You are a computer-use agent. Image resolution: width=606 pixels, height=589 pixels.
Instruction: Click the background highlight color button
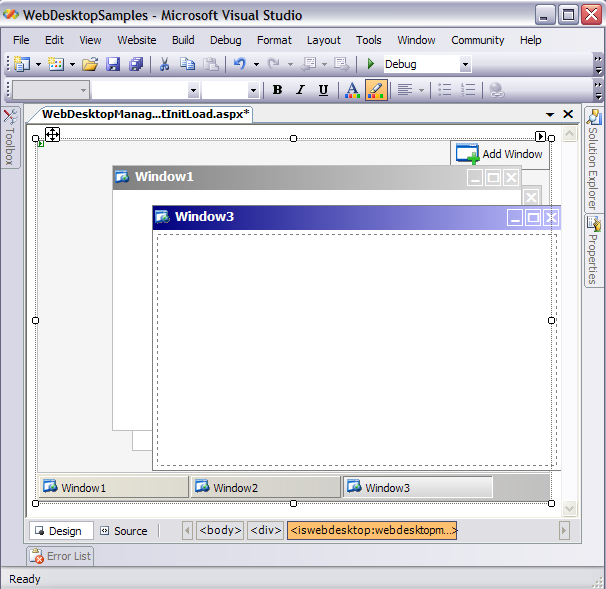[376, 90]
